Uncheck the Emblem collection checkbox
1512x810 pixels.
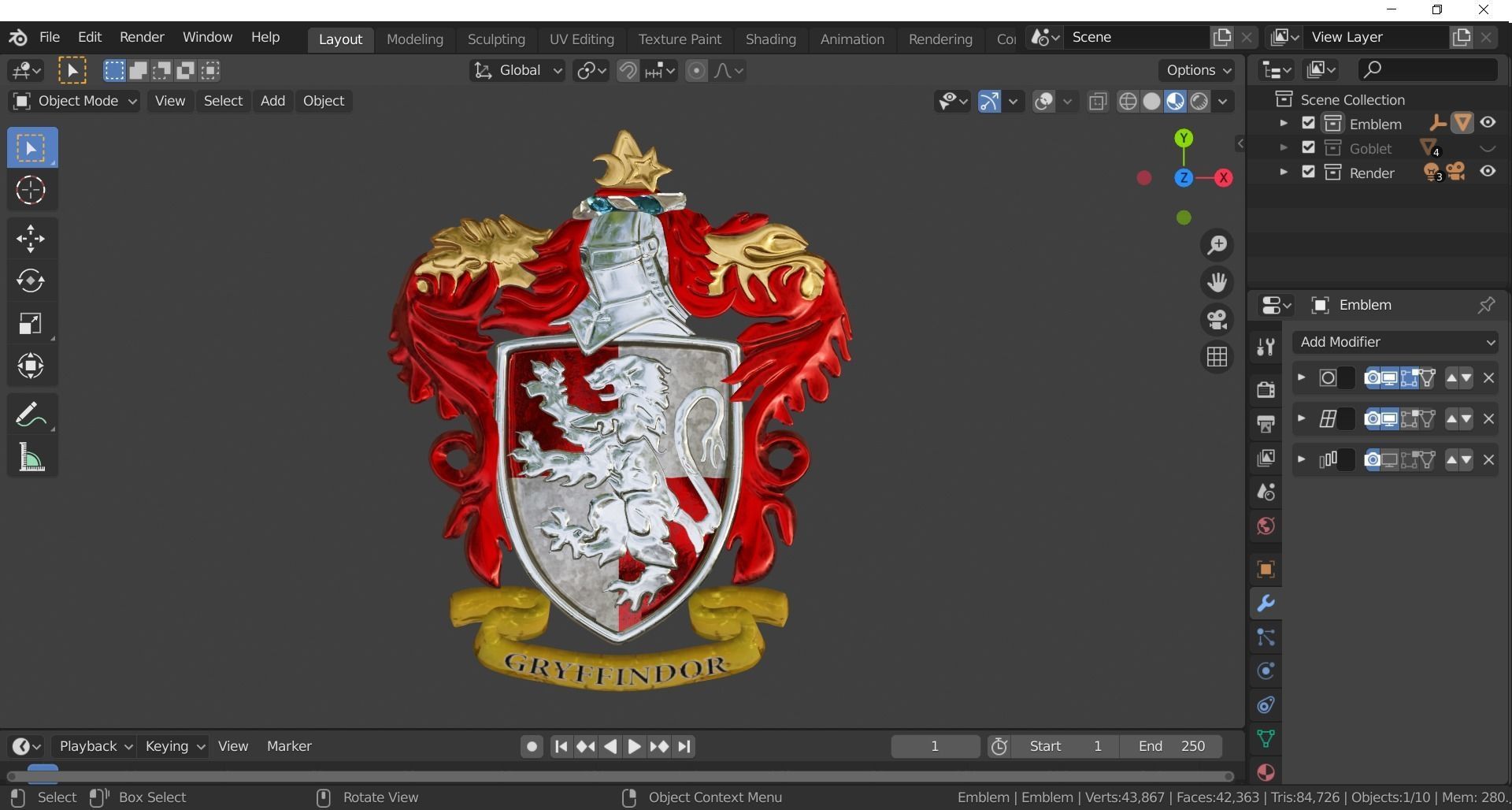coord(1309,124)
